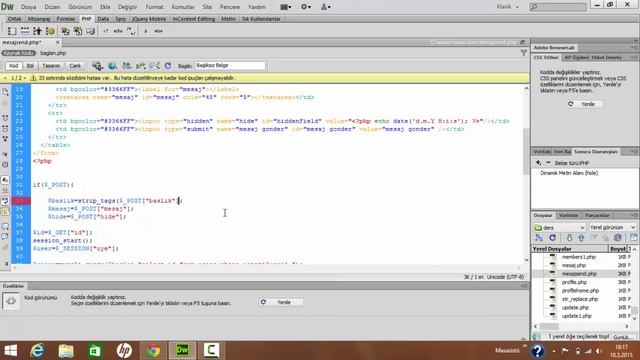Open the Özellikler panel options menu
The width and height of the screenshot is (640, 360).
coord(524,286)
